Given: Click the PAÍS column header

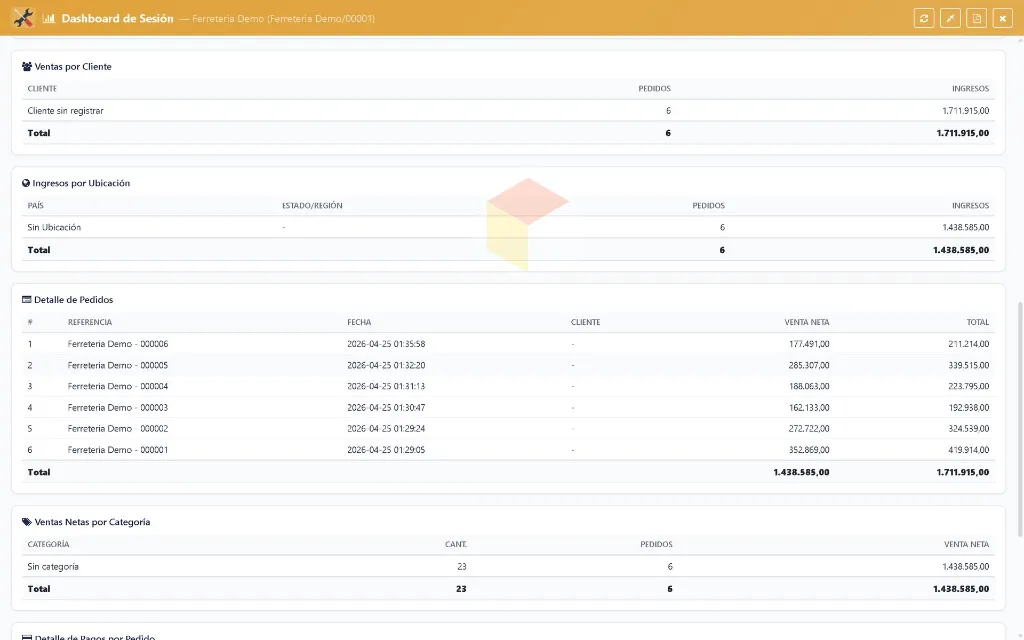Looking at the screenshot, I should [35, 206].
